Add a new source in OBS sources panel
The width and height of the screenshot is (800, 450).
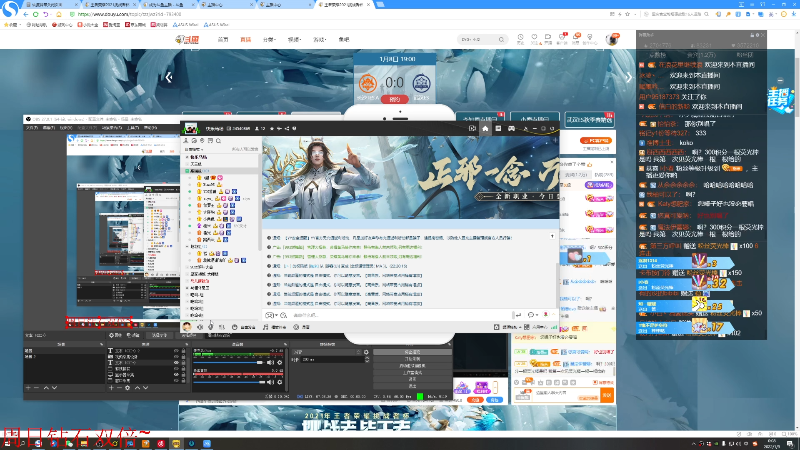tap(111, 388)
